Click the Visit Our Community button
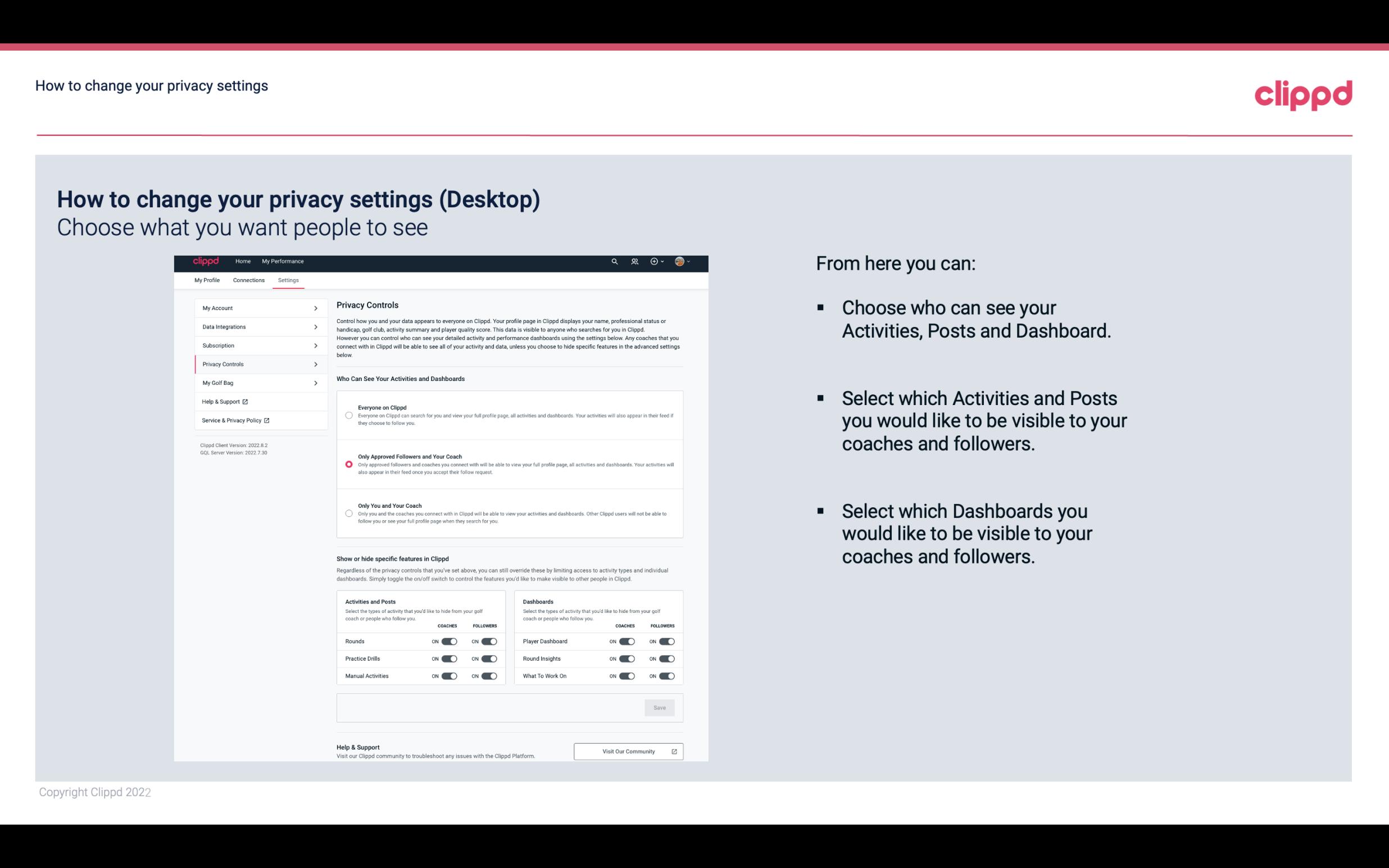Viewport: 1389px width, 868px height. pyautogui.click(x=627, y=751)
